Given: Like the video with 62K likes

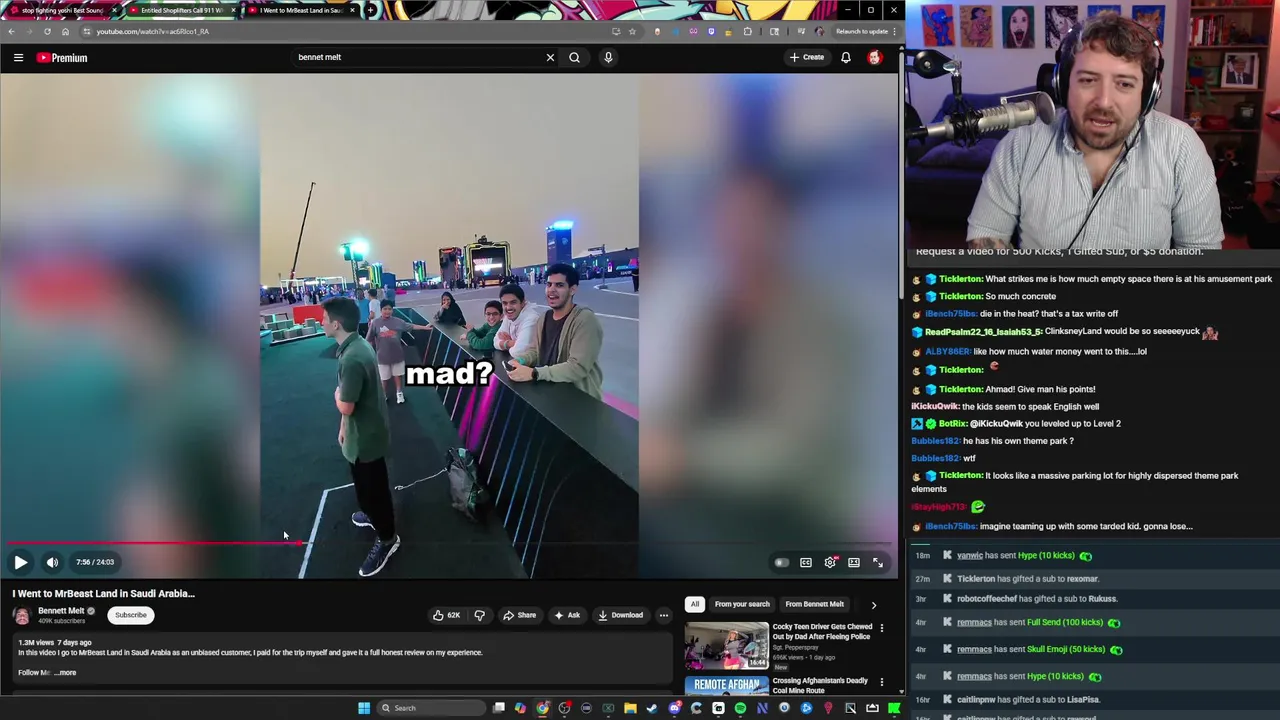Looking at the screenshot, I should pyautogui.click(x=446, y=615).
